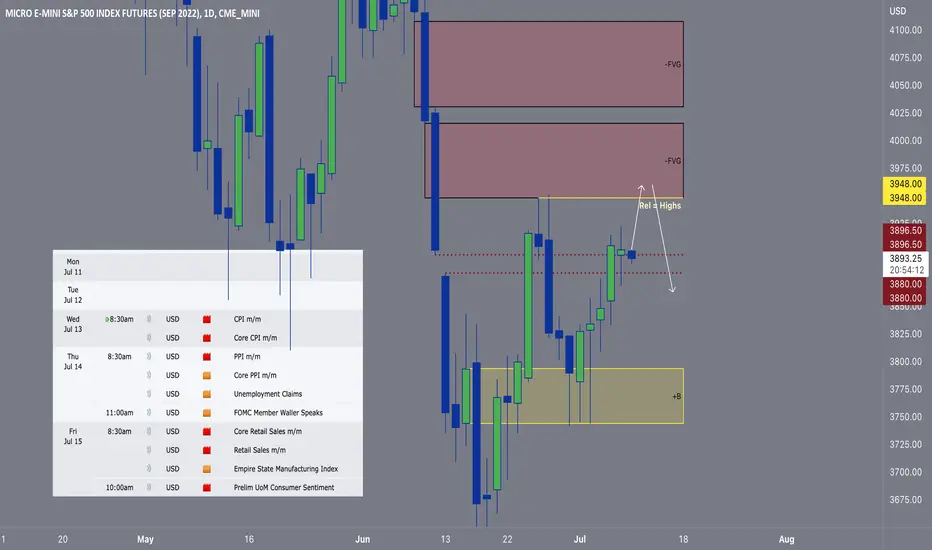
Task: Click the 8:30am time in the Wed Jul 13 row
Action: (x=121, y=319)
